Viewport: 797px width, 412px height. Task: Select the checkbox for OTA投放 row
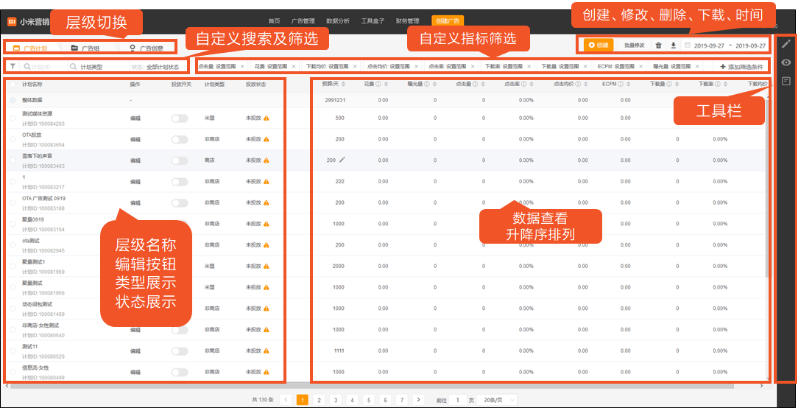[x=13, y=139]
